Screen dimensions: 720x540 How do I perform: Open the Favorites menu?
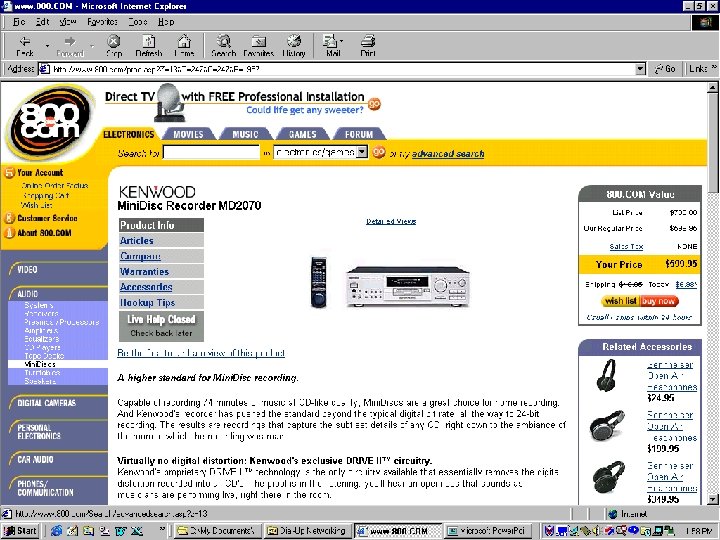[102, 22]
